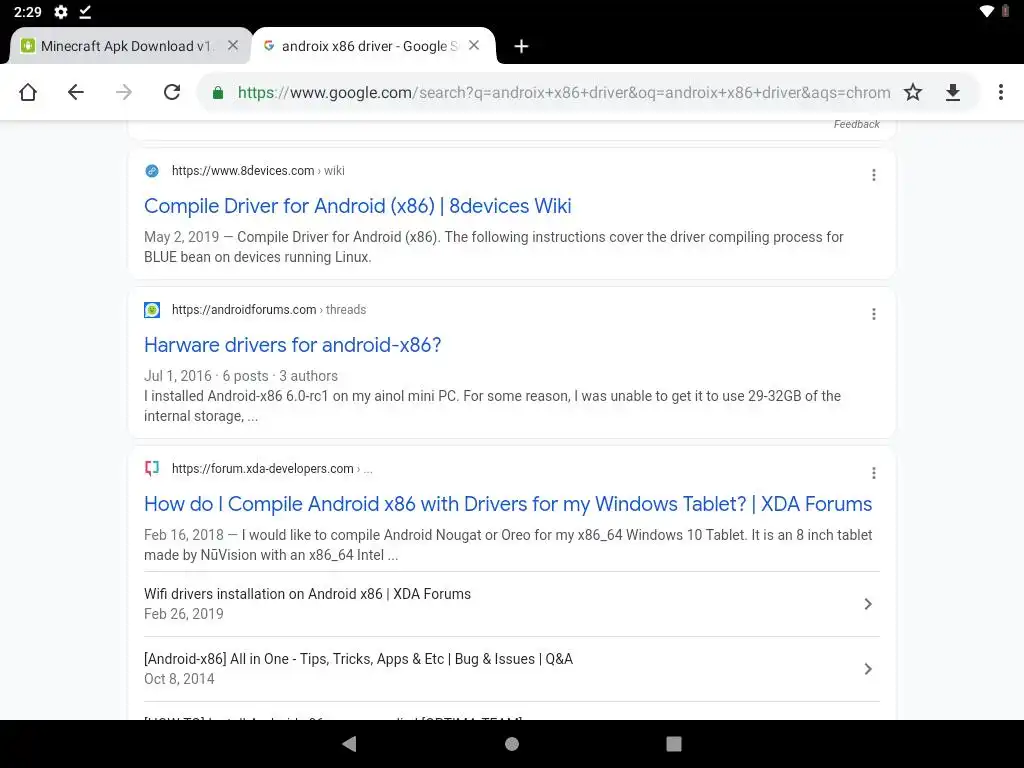Screen dimensions: 1024x768
Task: Open the browser three-dot menu
Action: pos(1000,92)
